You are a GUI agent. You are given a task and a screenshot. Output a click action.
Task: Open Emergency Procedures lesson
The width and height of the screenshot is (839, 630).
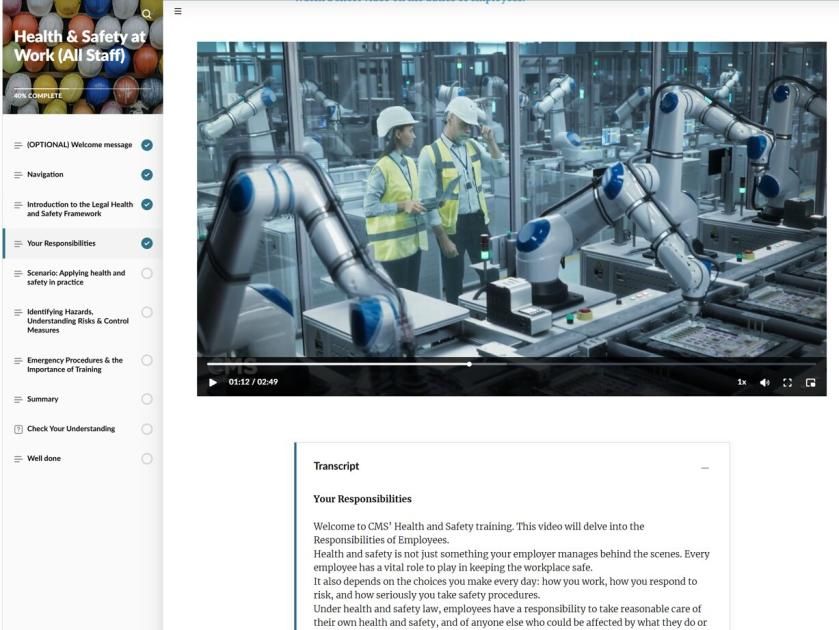(83, 365)
